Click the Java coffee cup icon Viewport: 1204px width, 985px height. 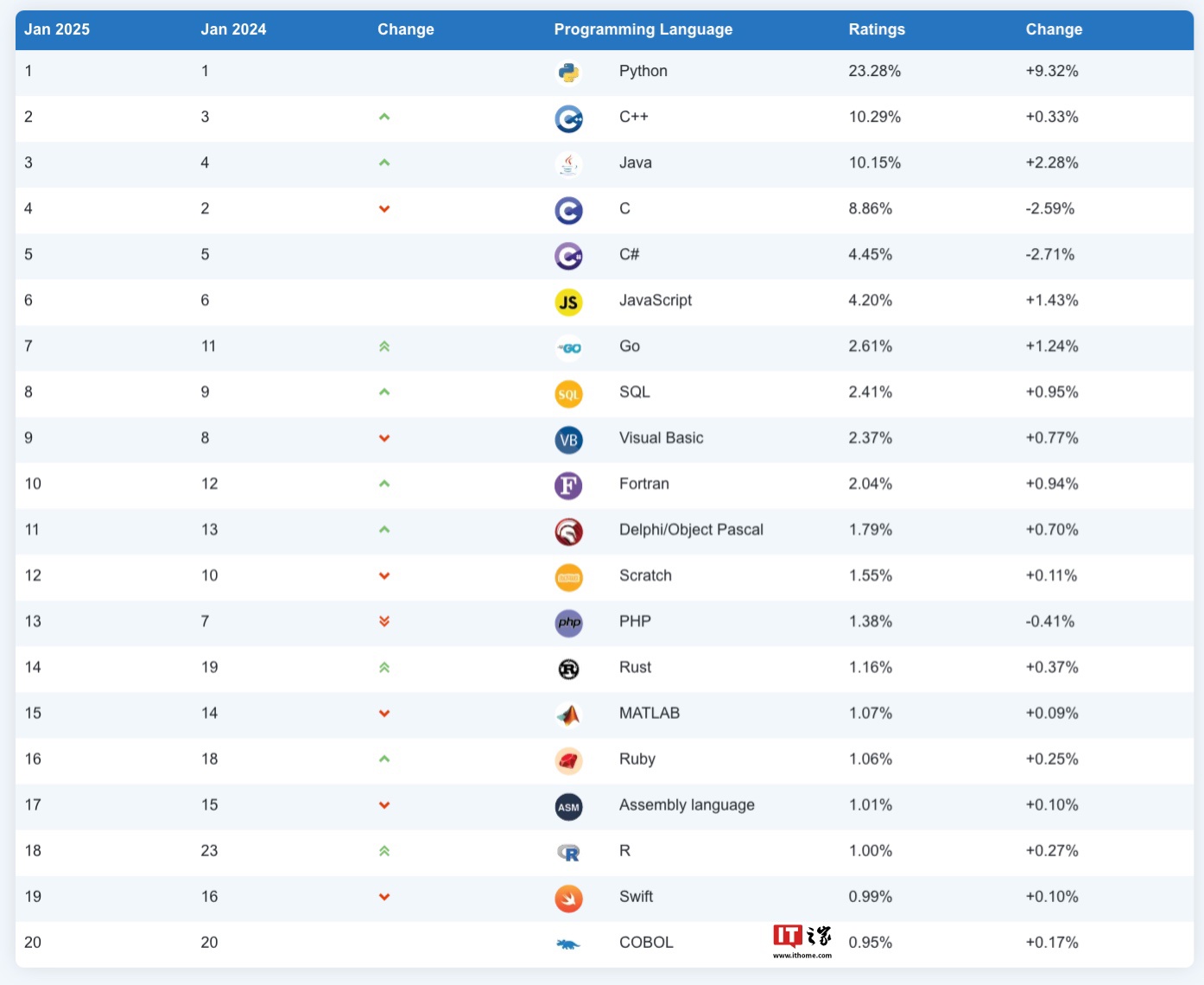pos(568,164)
